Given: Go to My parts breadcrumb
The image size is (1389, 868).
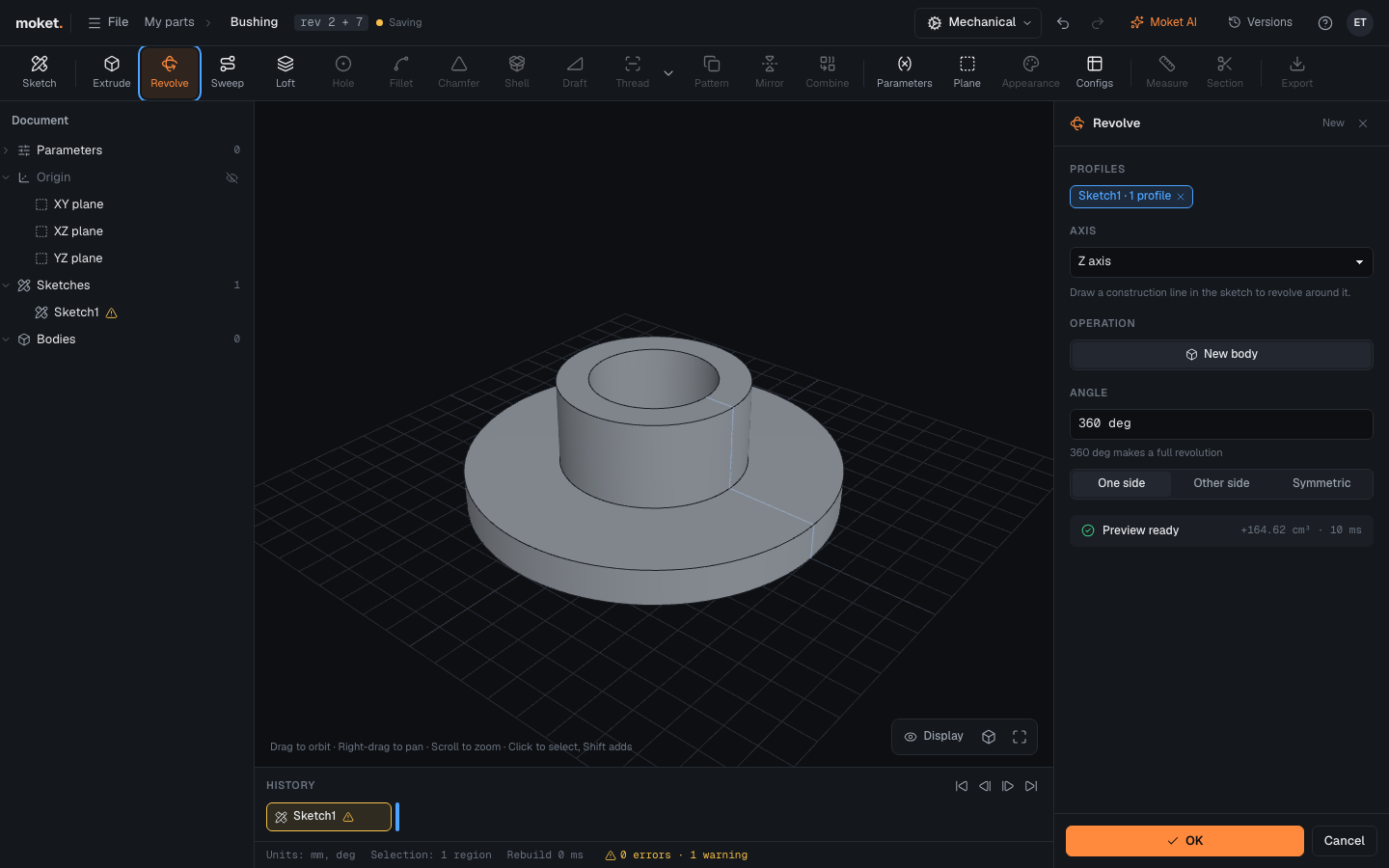Looking at the screenshot, I should pos(170,22).
